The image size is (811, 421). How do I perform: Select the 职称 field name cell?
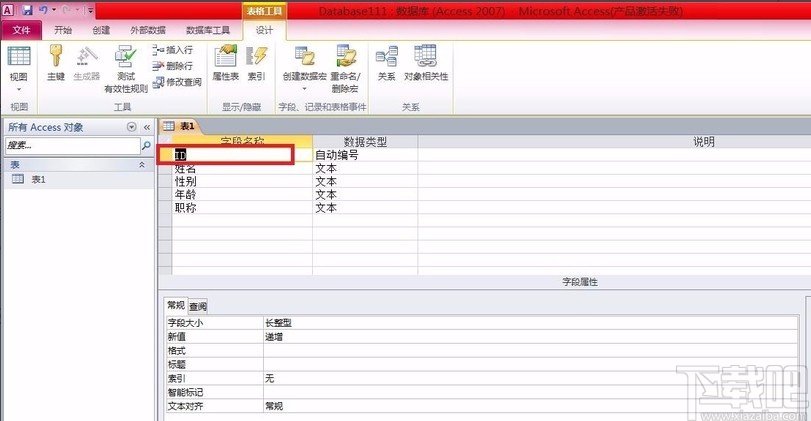[243, 207]
